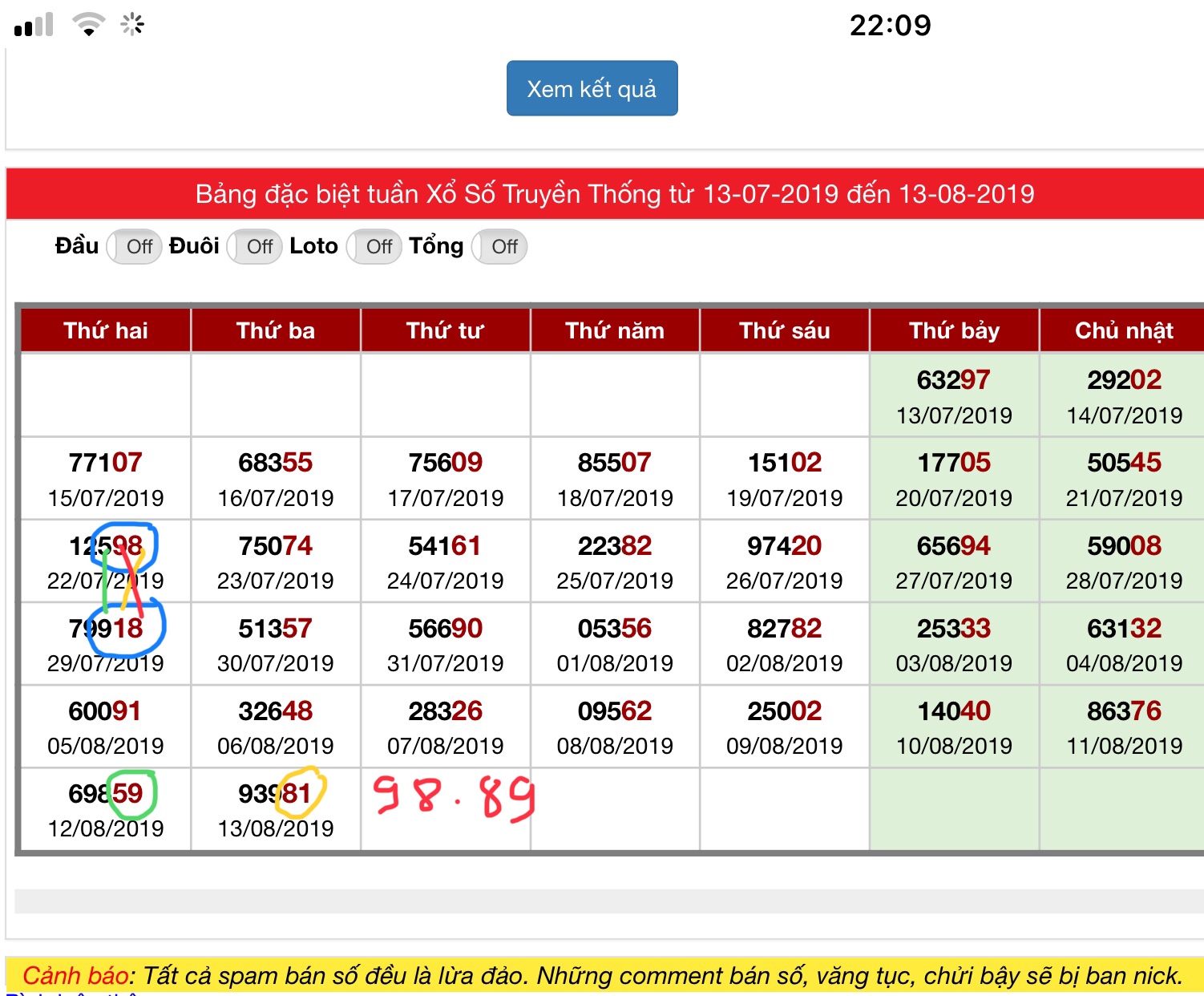Select the Thứ hai column header
1204x996 pixels.
click(106, 330)
